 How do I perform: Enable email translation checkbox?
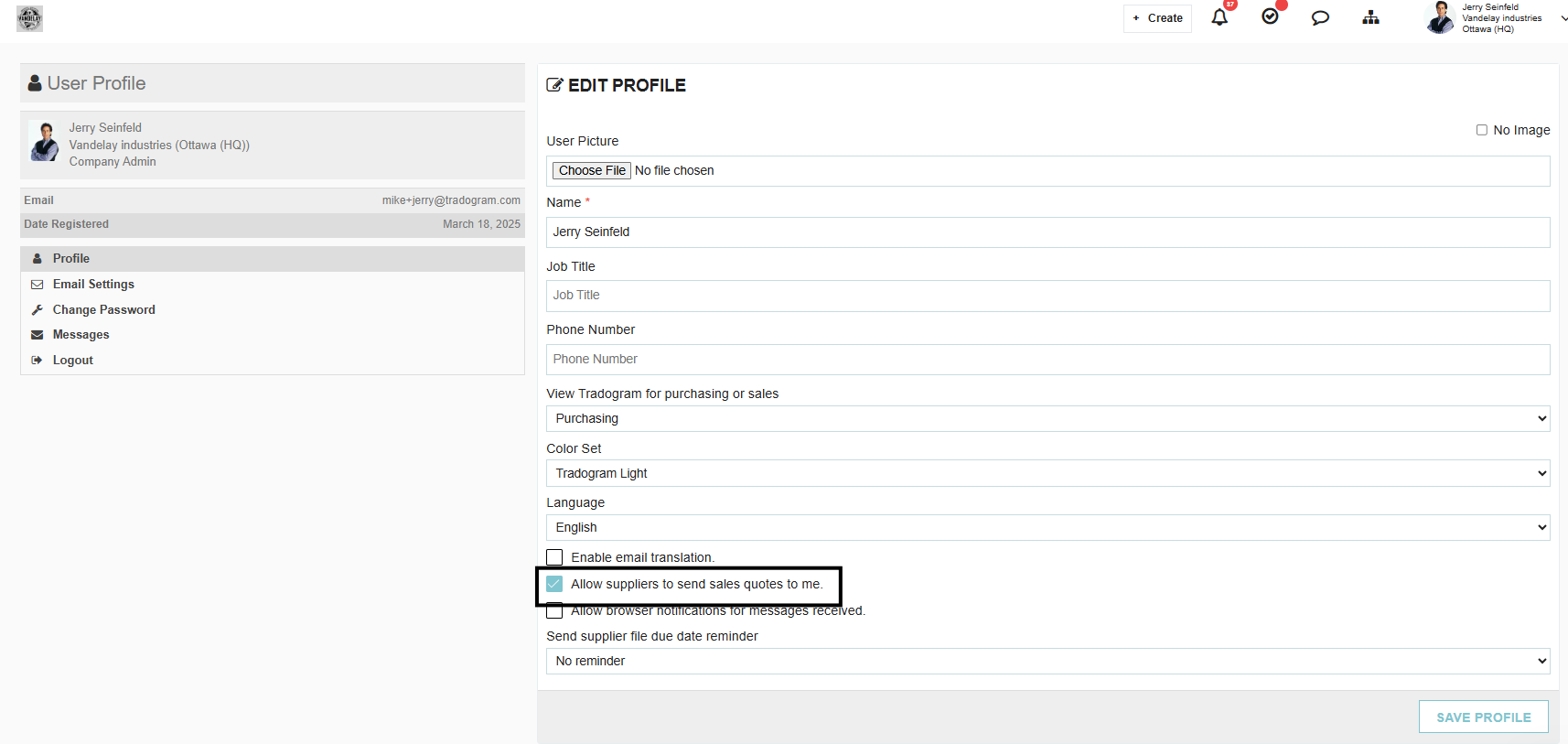[x=554, y=557]
